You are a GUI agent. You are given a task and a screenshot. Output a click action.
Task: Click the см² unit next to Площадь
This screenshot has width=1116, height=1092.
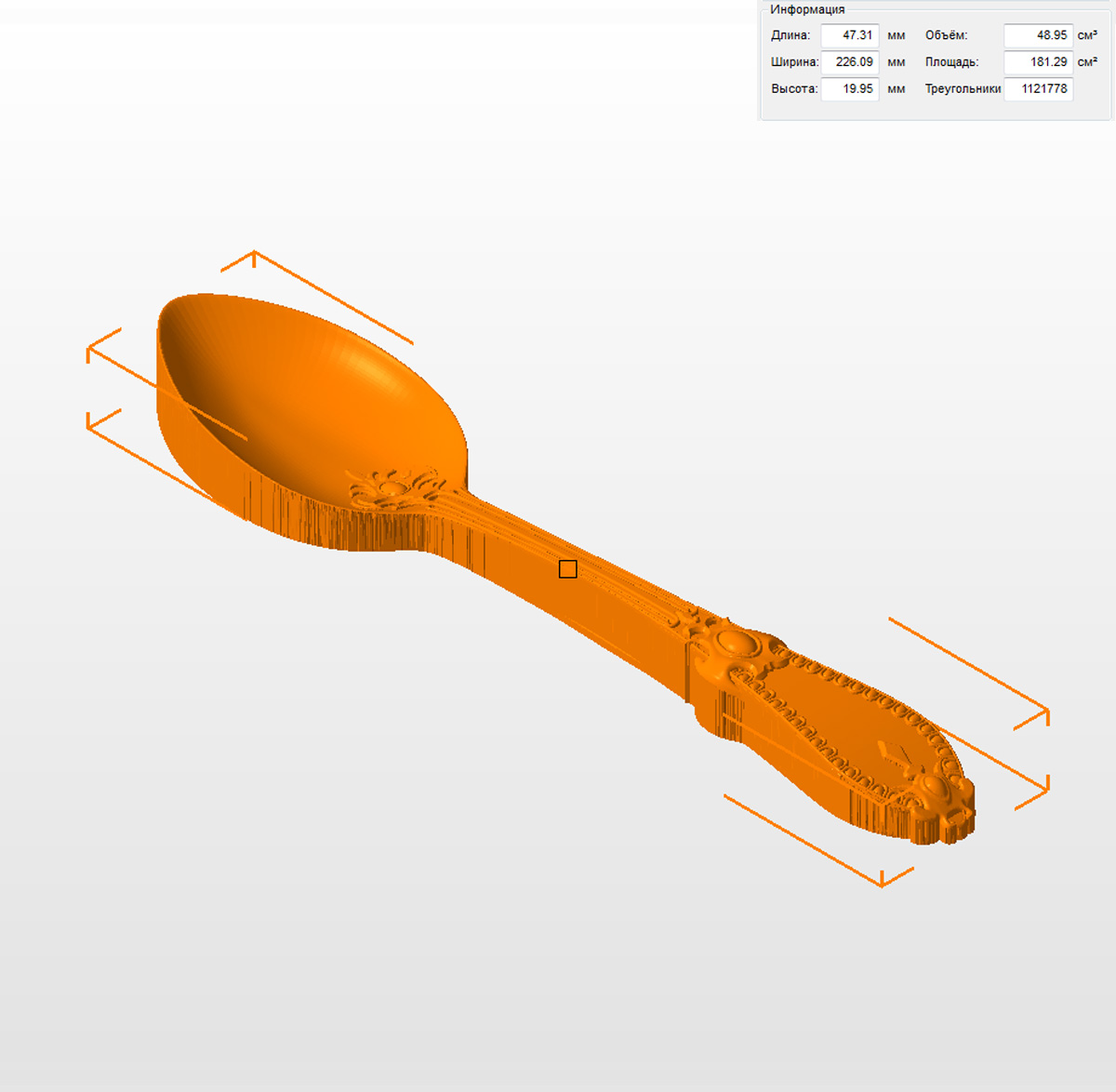point(1087,62)
